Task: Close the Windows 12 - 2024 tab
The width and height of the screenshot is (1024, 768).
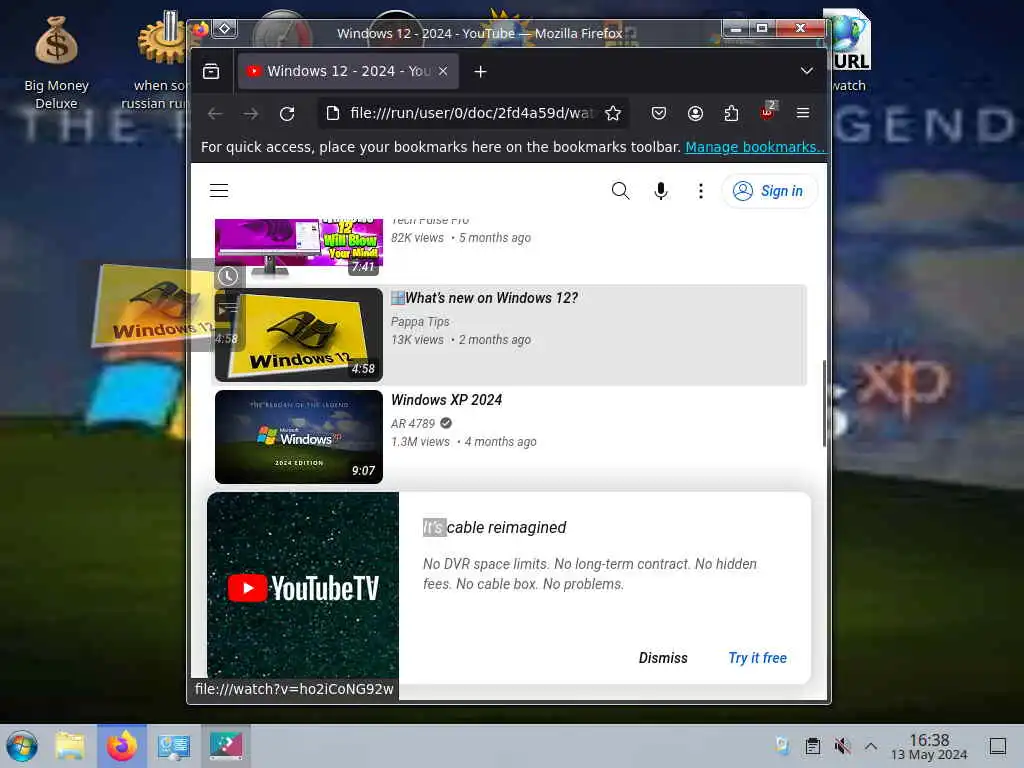Action: point(443,71)
